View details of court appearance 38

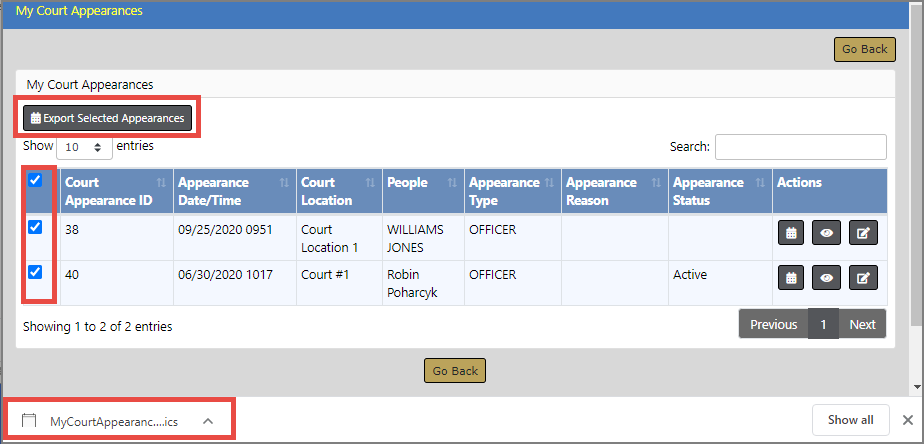click(826, 233)
